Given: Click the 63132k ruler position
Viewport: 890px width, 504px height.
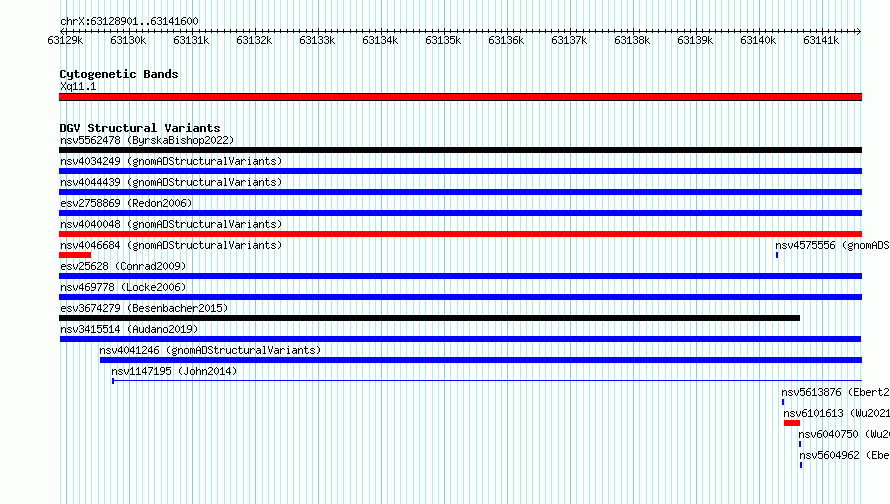Looking at the screenshot, I should pos(254,40).
